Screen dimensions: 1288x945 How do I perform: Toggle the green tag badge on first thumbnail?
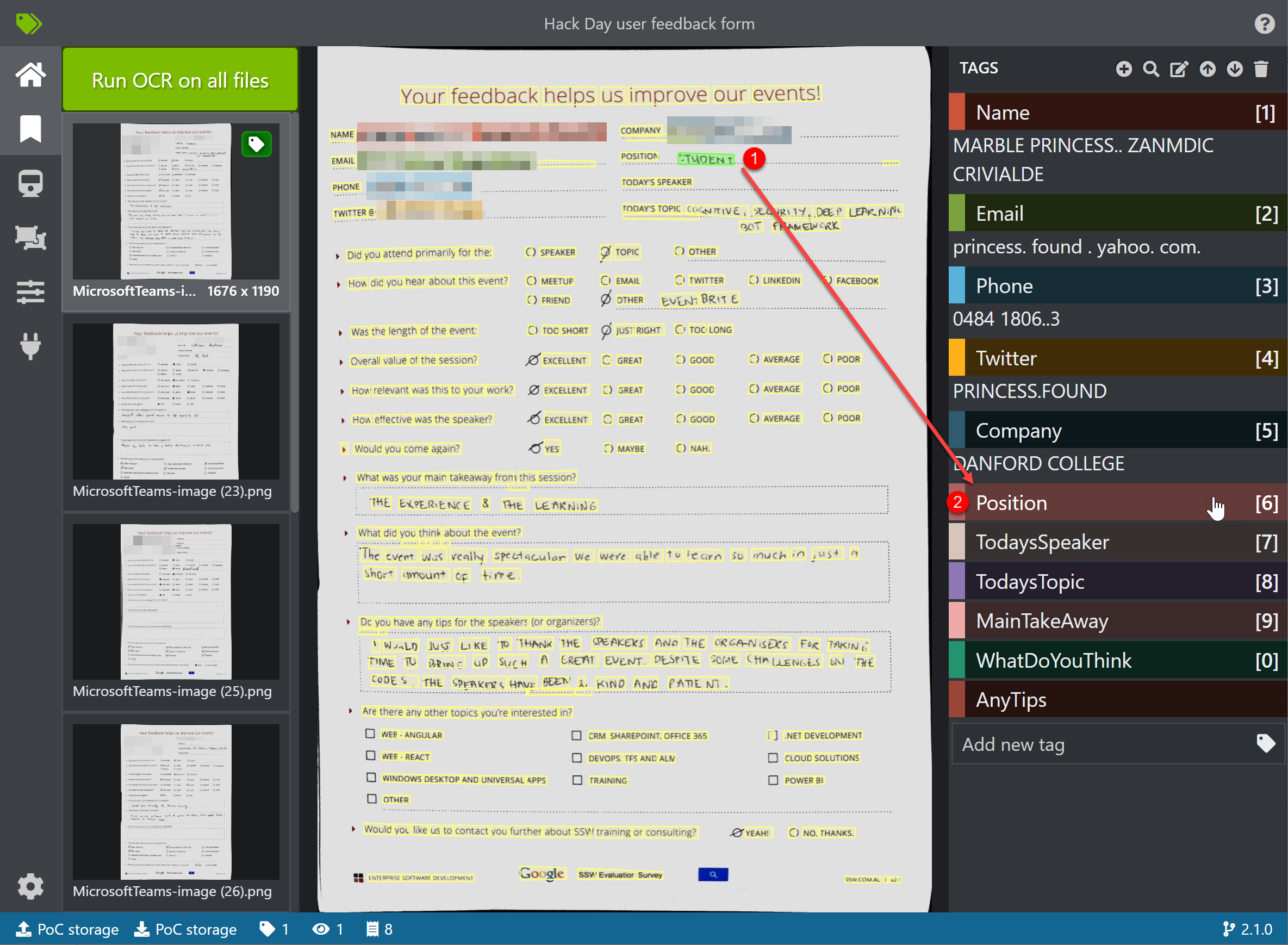[256, 144]
